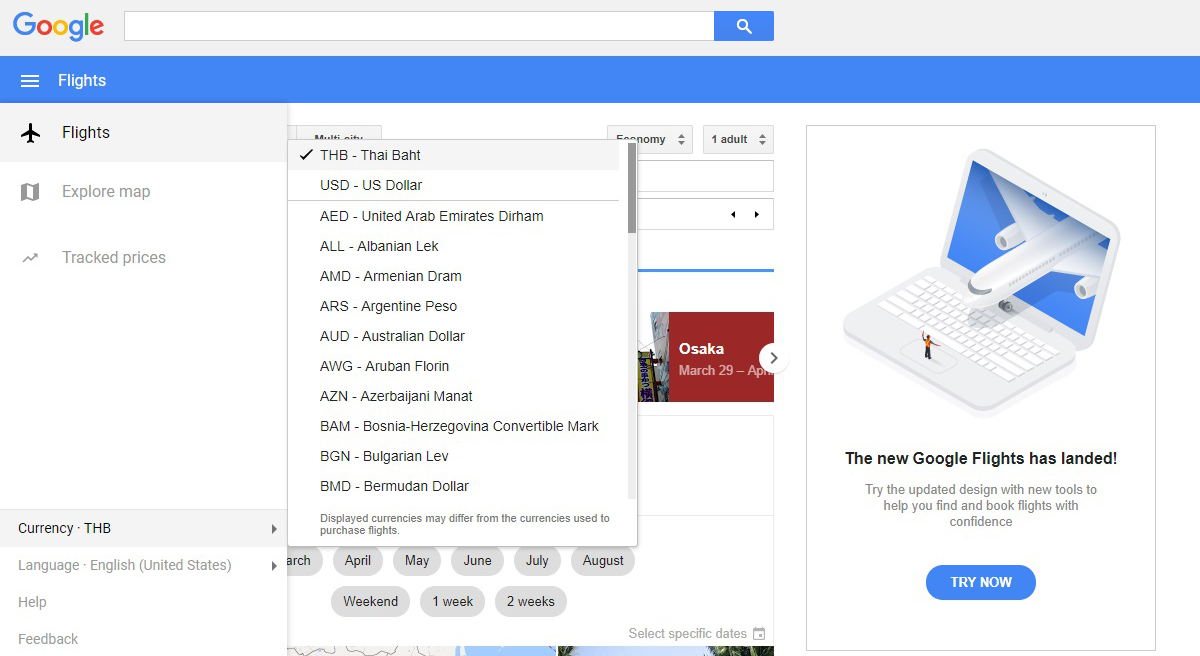Open the Economy cabin class dropdown
The width and height of the screenshot is (1200, 656).
pyautogui.click(x=649, y=139)
